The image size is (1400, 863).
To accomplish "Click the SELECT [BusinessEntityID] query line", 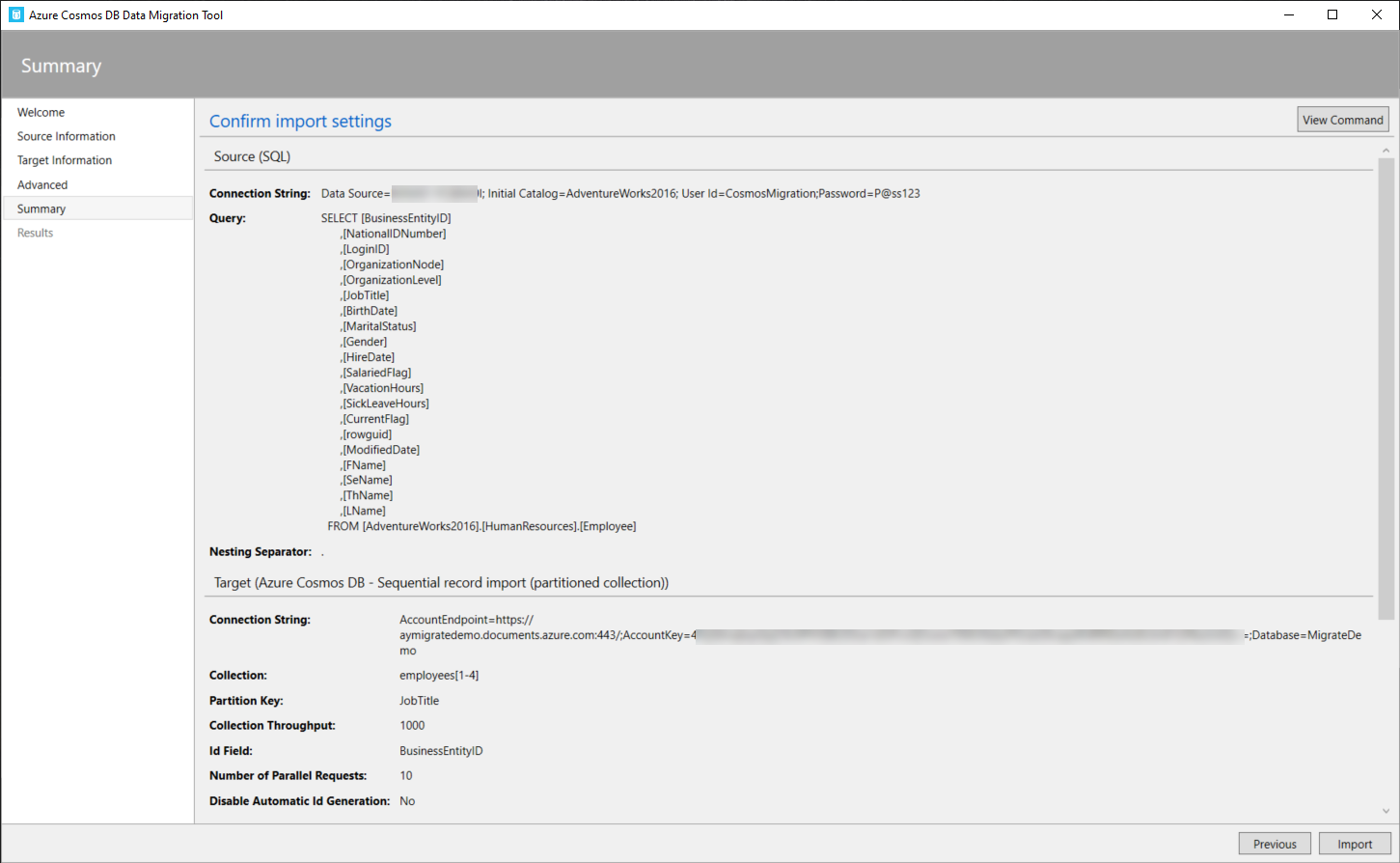I will (386, 218).
